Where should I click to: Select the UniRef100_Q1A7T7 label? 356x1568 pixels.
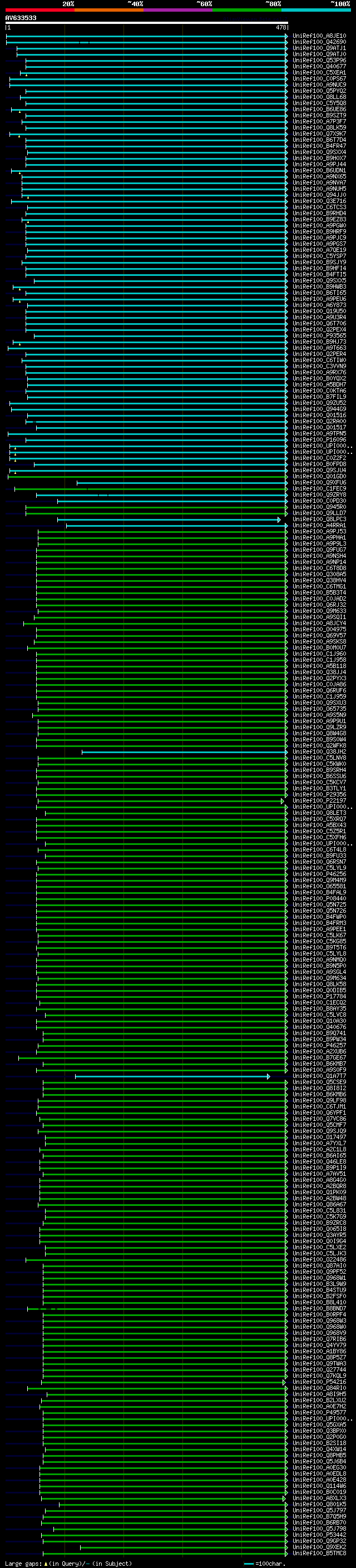[319, 1076]
